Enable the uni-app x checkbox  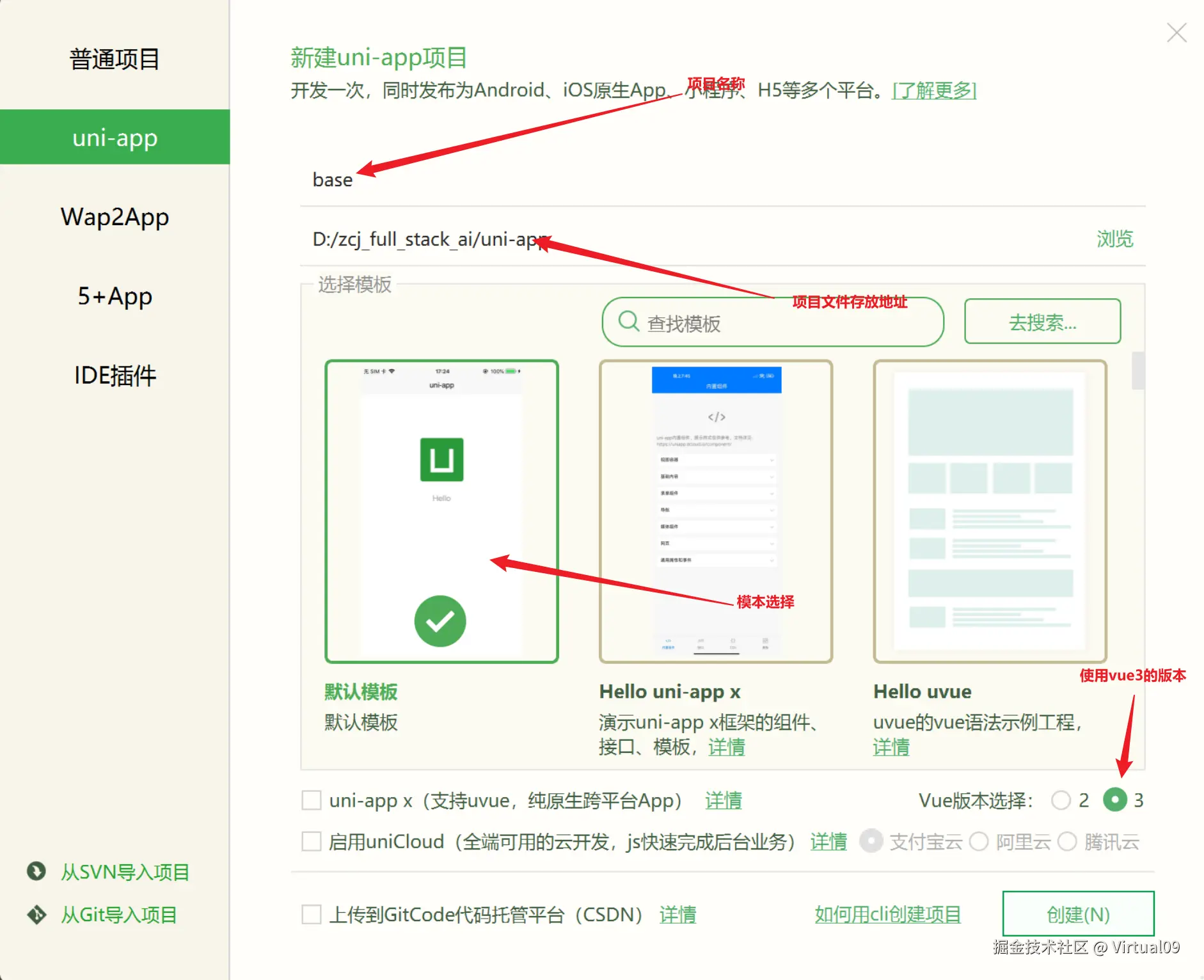point(312,800)
